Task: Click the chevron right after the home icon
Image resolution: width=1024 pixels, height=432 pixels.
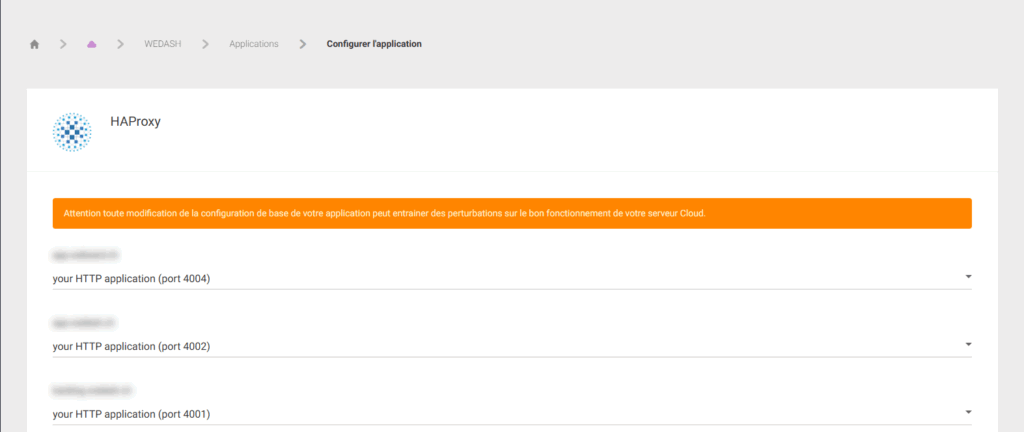Action: point(63,44)
